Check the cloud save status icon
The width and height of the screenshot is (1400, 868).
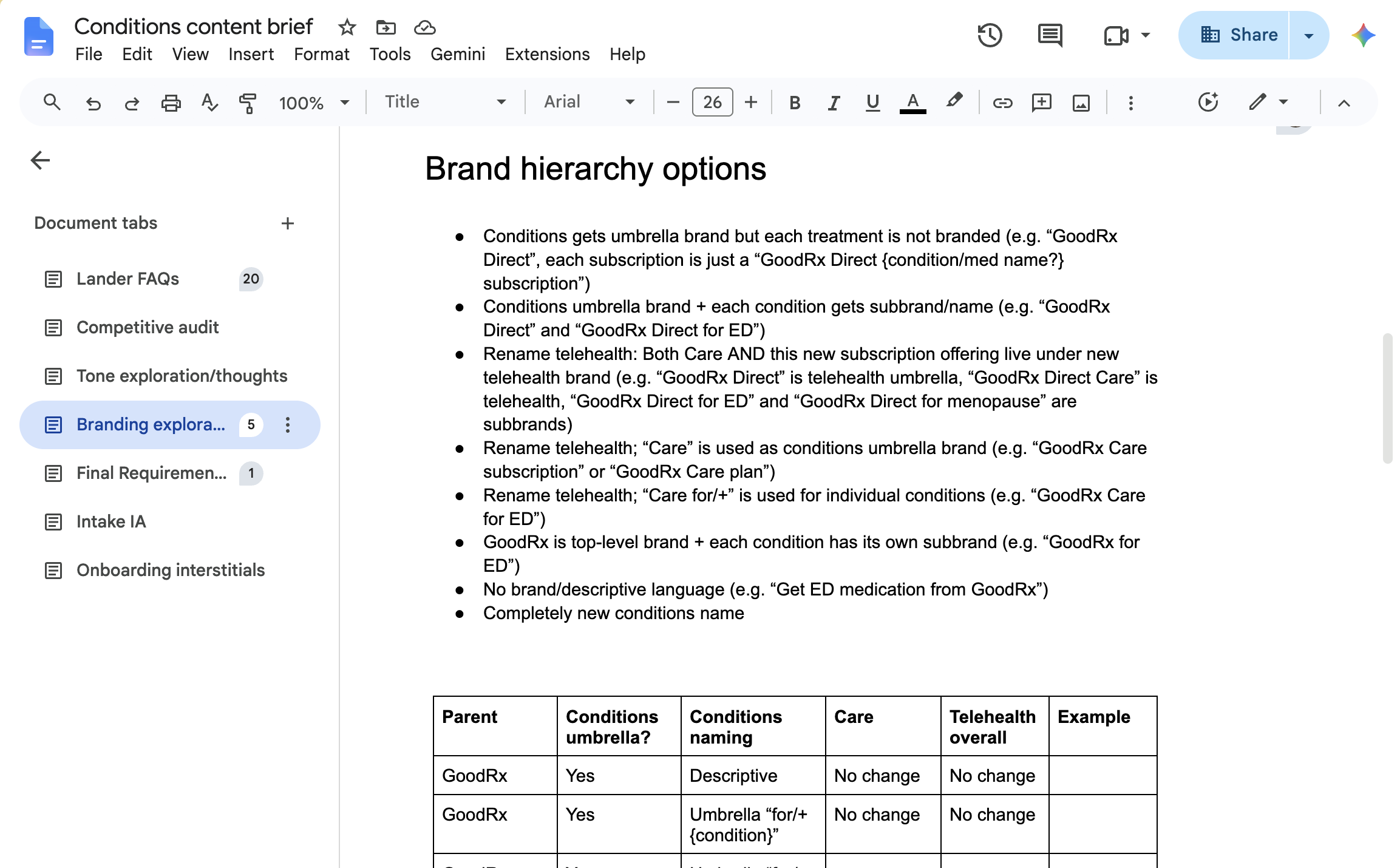click(x=425, y=27)
